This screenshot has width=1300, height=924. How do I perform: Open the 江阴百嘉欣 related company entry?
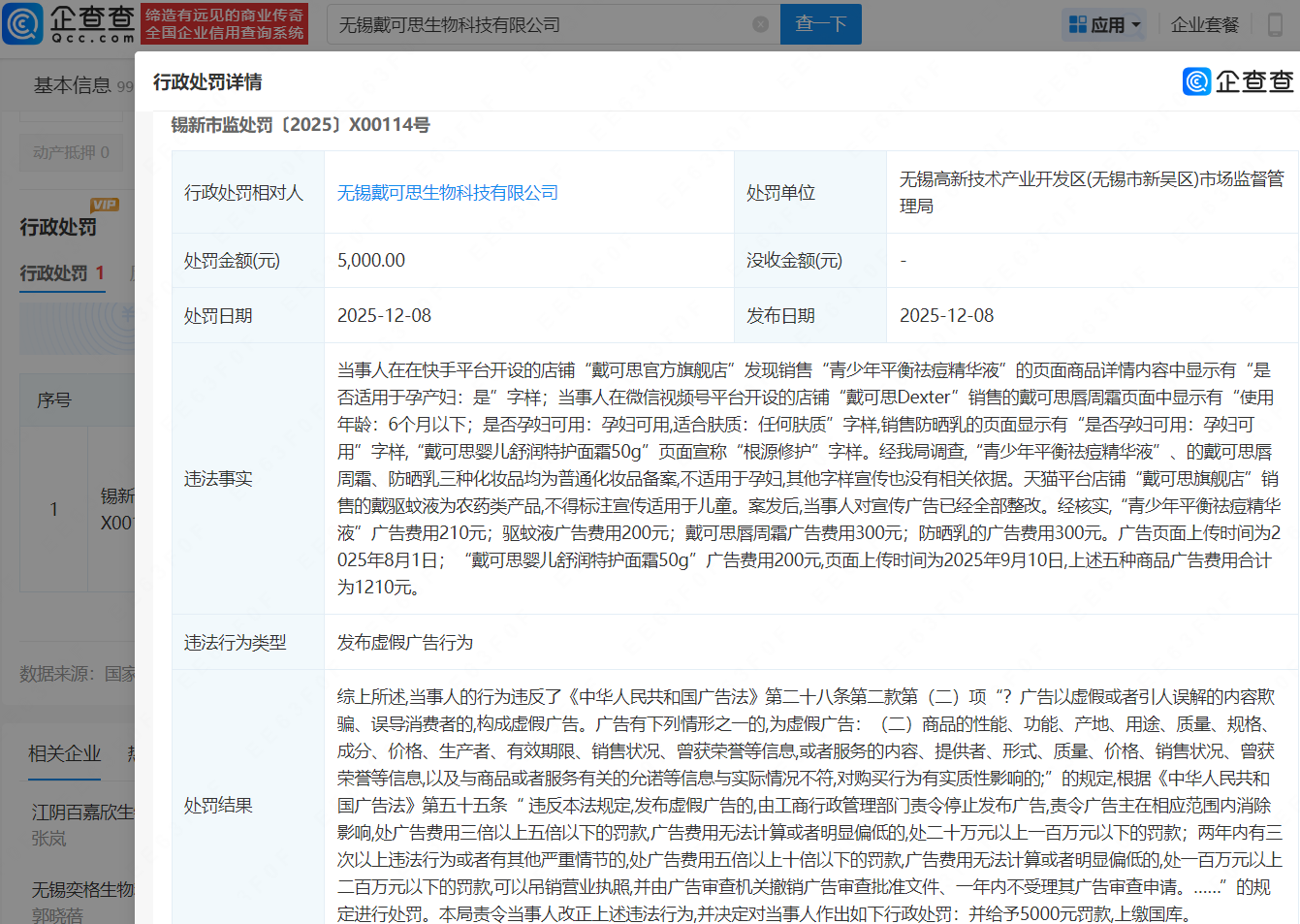click(x=82, y=812)
